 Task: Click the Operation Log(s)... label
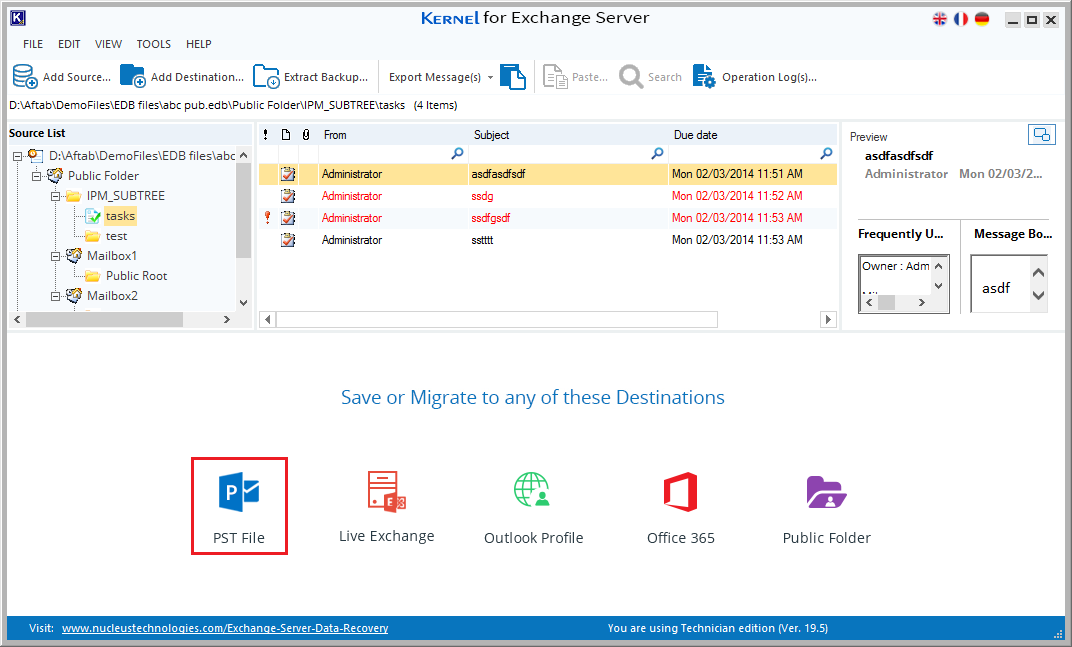[770, 77]
